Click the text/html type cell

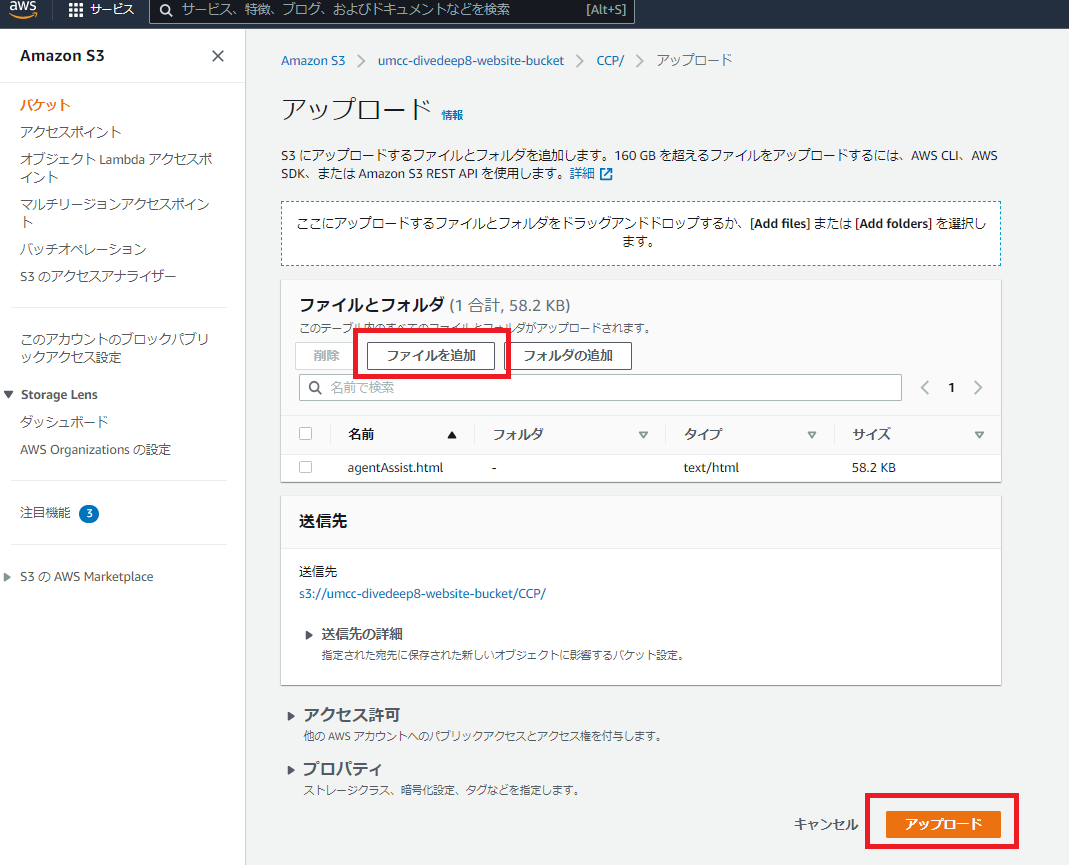coord(711,468)
